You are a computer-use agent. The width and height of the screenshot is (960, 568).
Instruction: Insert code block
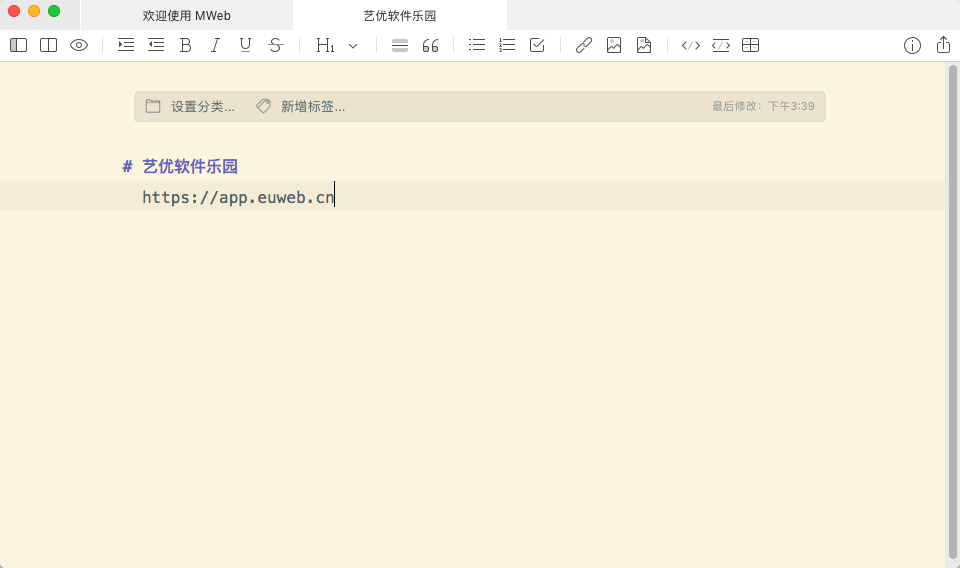(721, 45)
